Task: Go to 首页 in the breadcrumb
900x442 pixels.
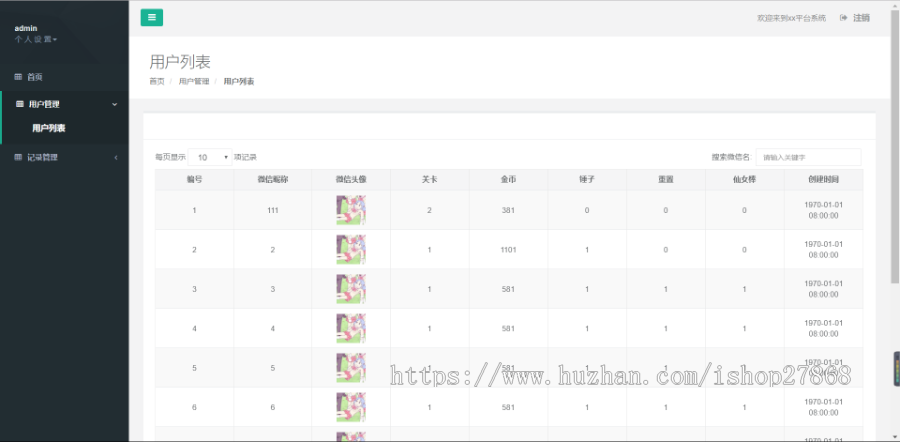Action: pyautogui.click(x=157, y=82)
